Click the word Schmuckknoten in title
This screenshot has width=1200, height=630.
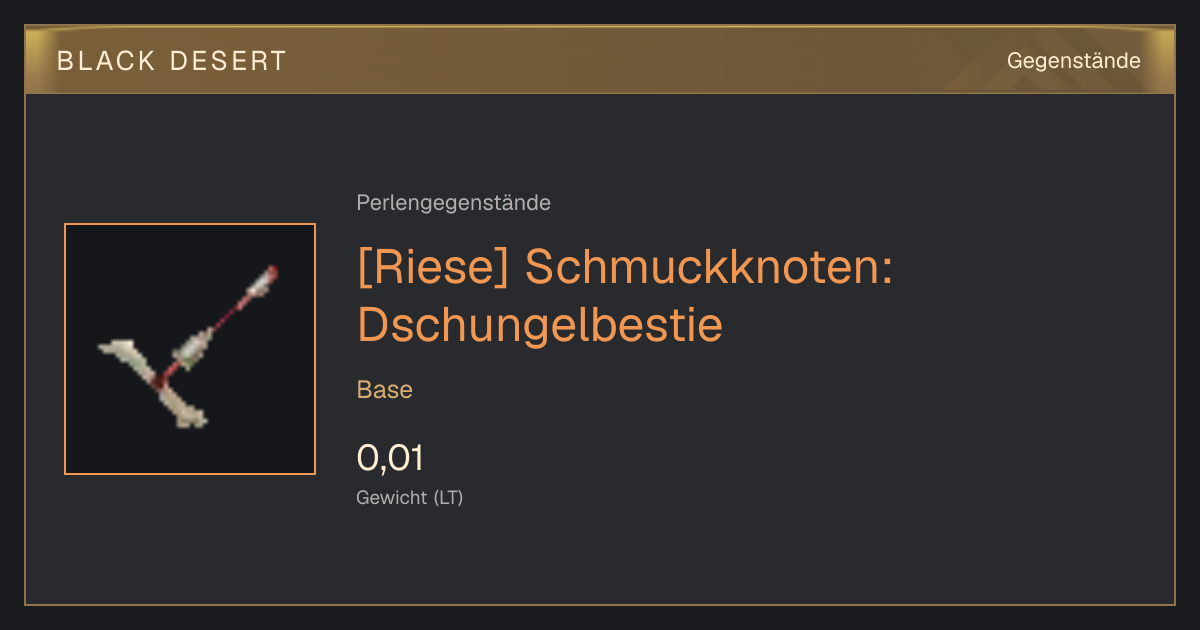click(708, 268)
